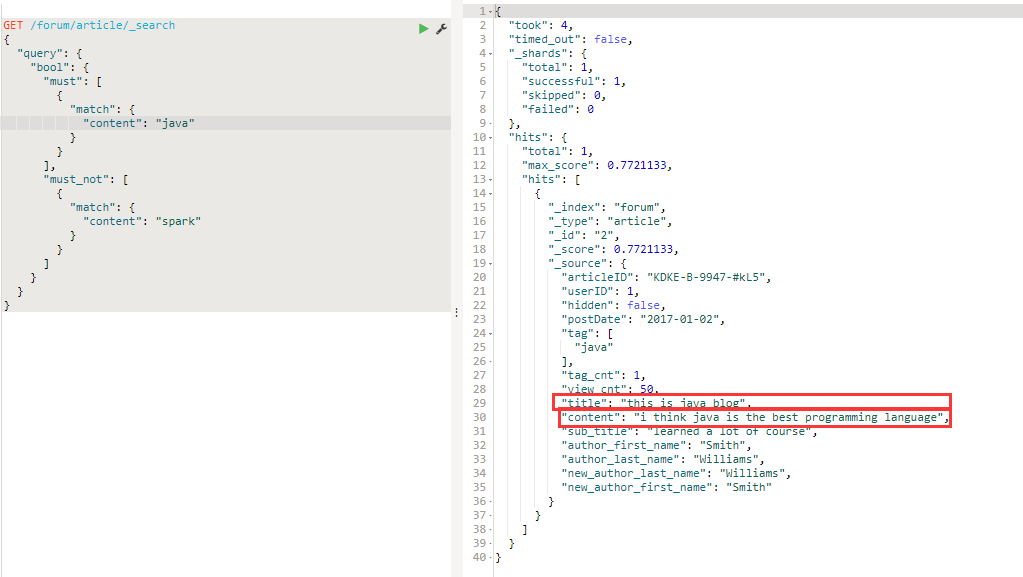Viewport: 1023px width, 577px height.
Task: Click the "tag_cnt": 1 line
Action: tap(603, 375)
